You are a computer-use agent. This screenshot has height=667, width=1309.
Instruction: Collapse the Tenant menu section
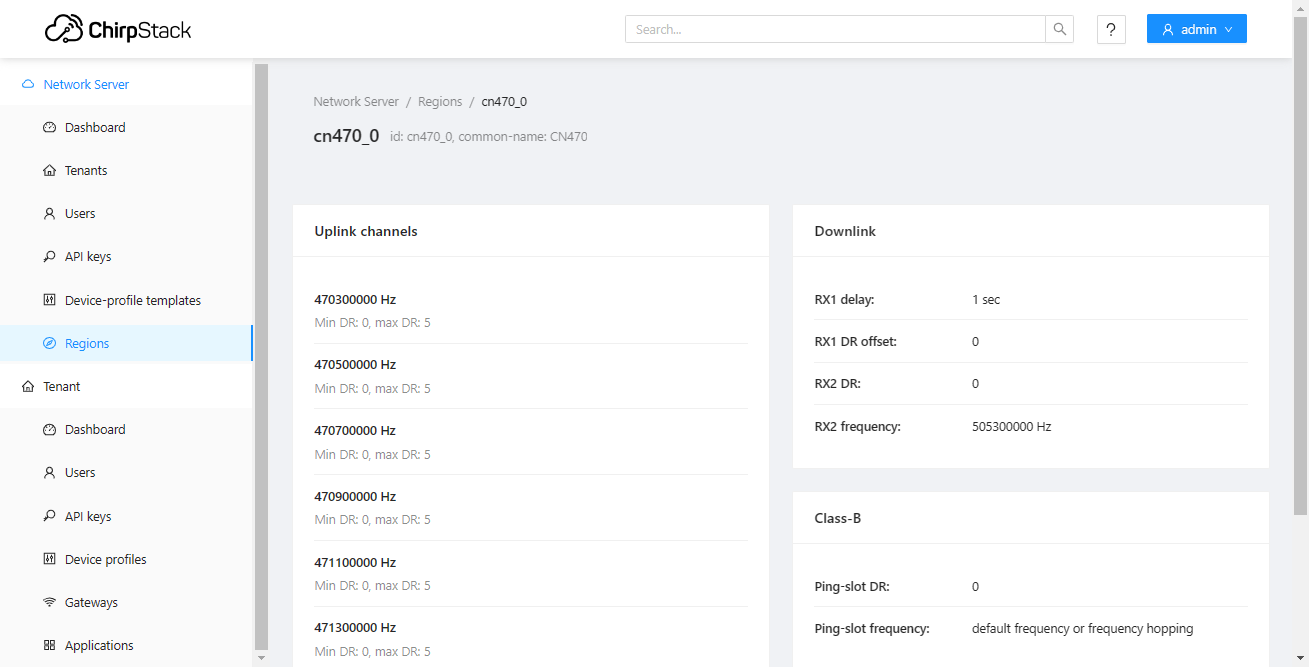click(x=62, y=387)
